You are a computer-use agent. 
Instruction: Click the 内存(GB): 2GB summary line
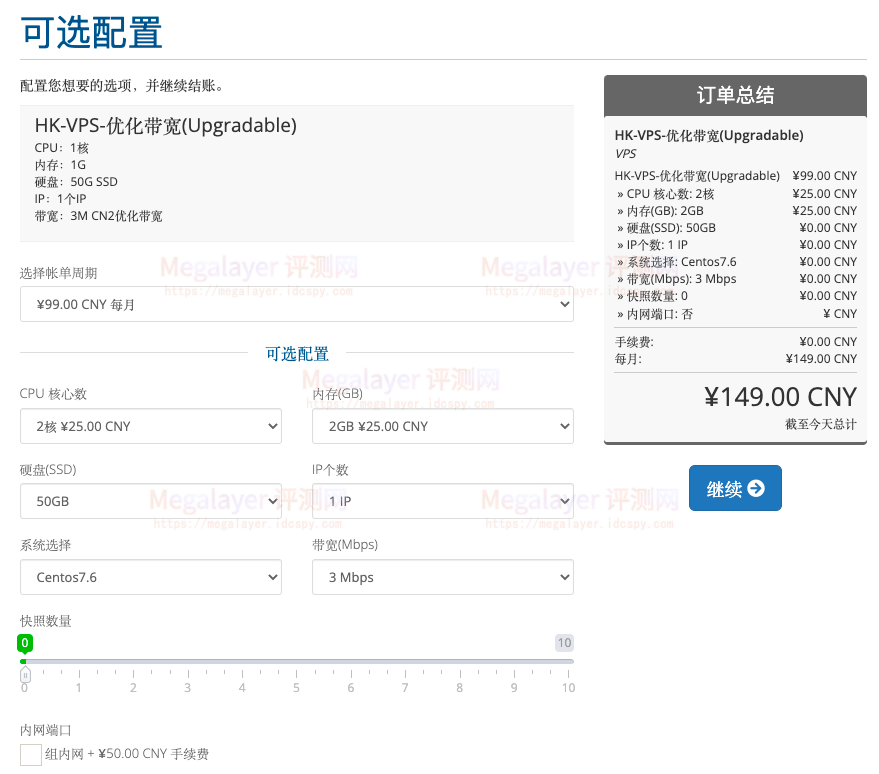735,211
